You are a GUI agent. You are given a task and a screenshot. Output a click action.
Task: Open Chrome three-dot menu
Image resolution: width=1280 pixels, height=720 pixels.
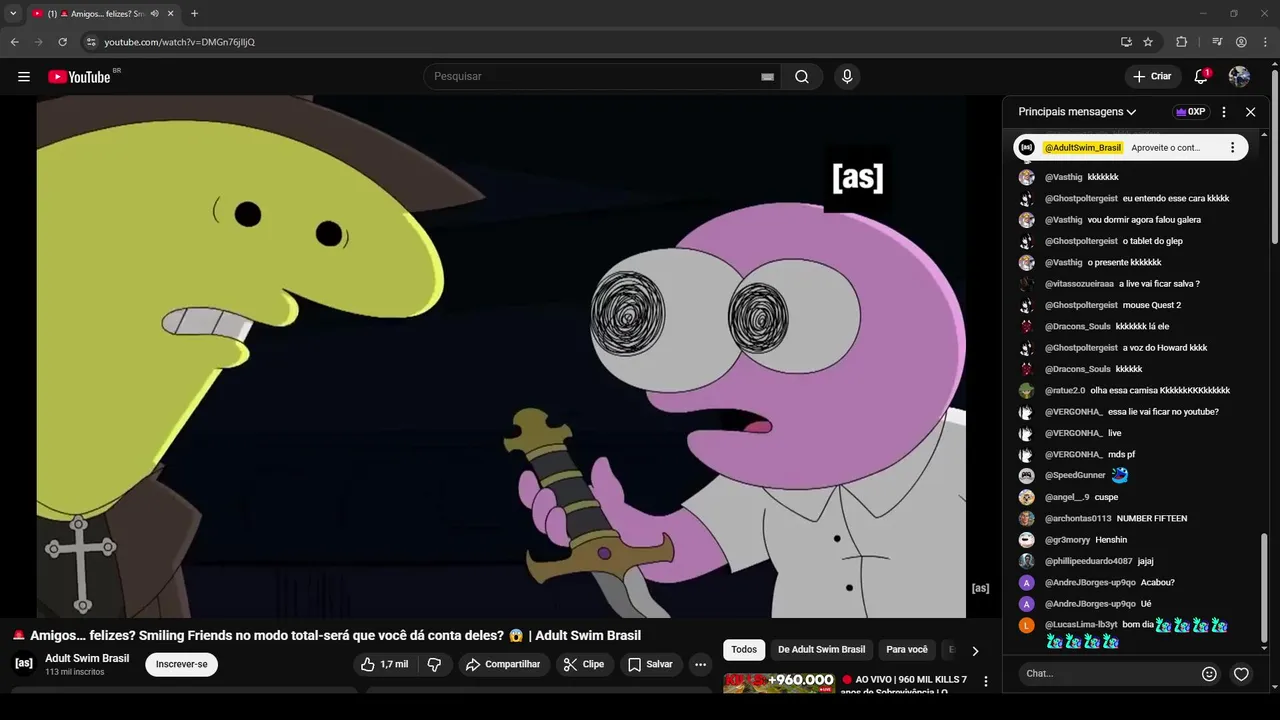tap(1265, 42)
